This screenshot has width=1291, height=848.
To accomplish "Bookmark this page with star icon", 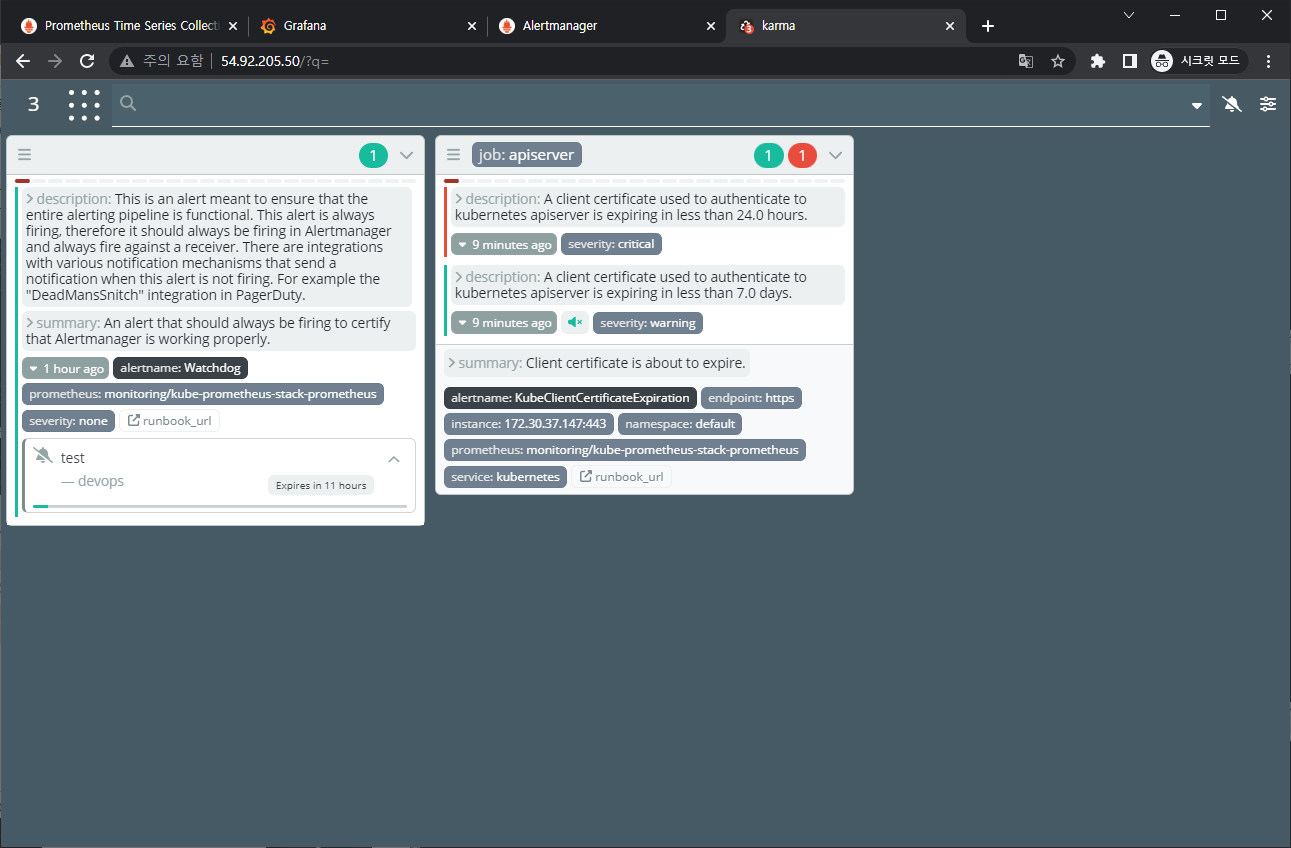I will coord(1058,61).
